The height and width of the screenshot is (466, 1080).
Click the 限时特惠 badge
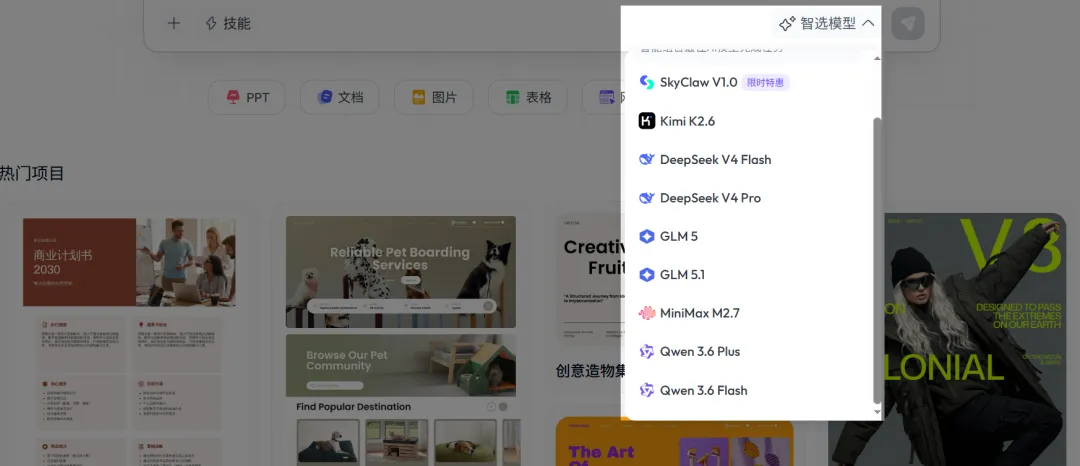765,83
